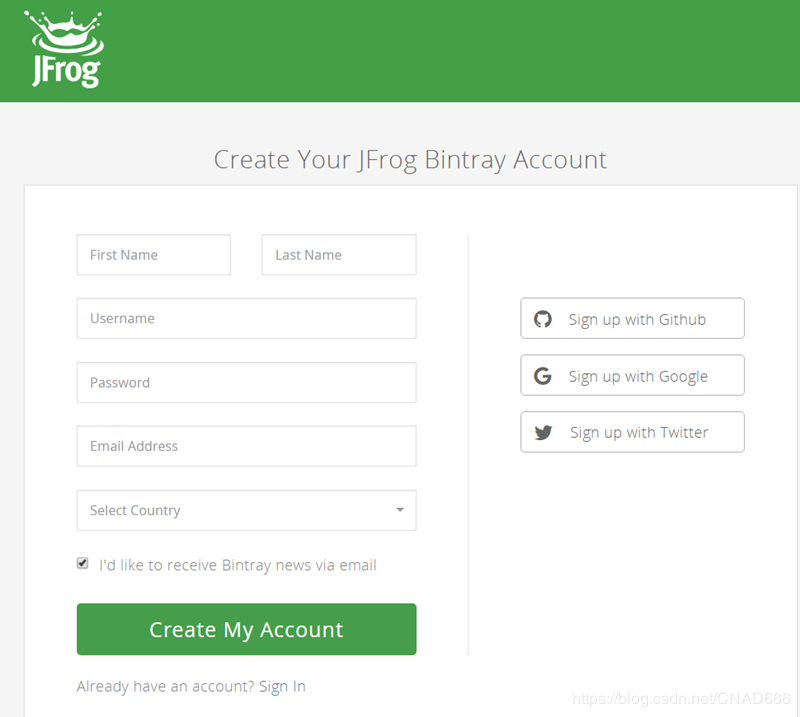
Task: Click the Twitter bird icon
Action: (543, 433)
